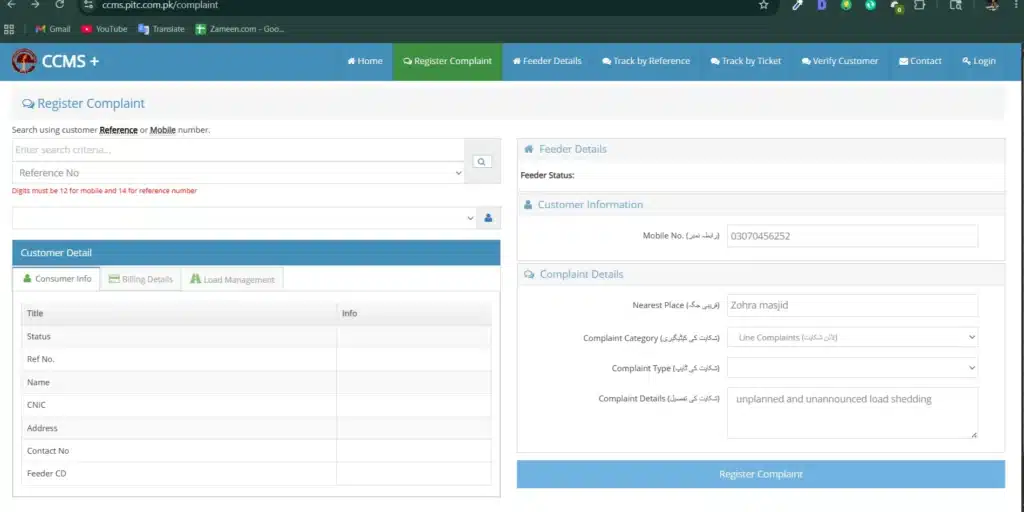Click the search criteria input field
This screenshot has width=1024, height=512.
(x=238, y=150)
